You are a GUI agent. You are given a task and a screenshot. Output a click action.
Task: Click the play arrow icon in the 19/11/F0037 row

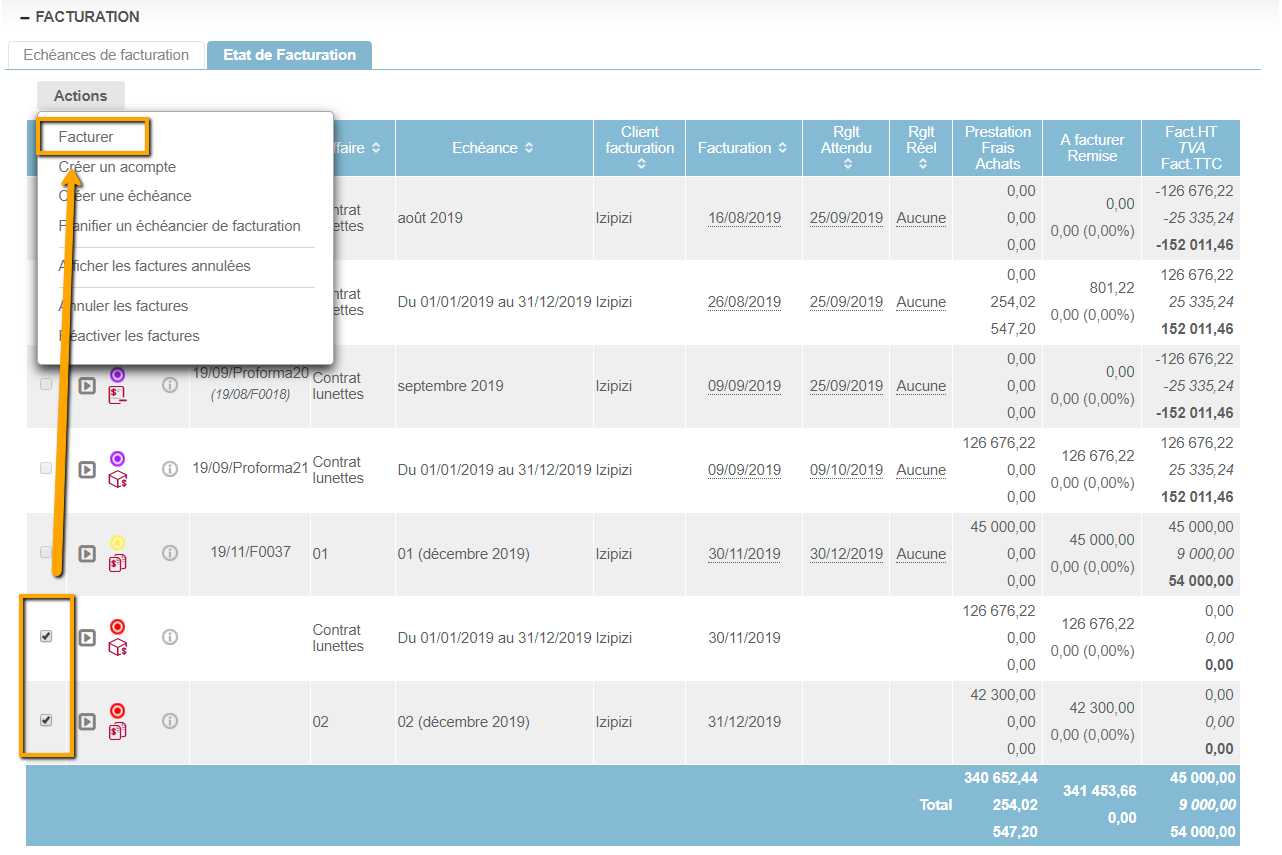coord(87,553)
